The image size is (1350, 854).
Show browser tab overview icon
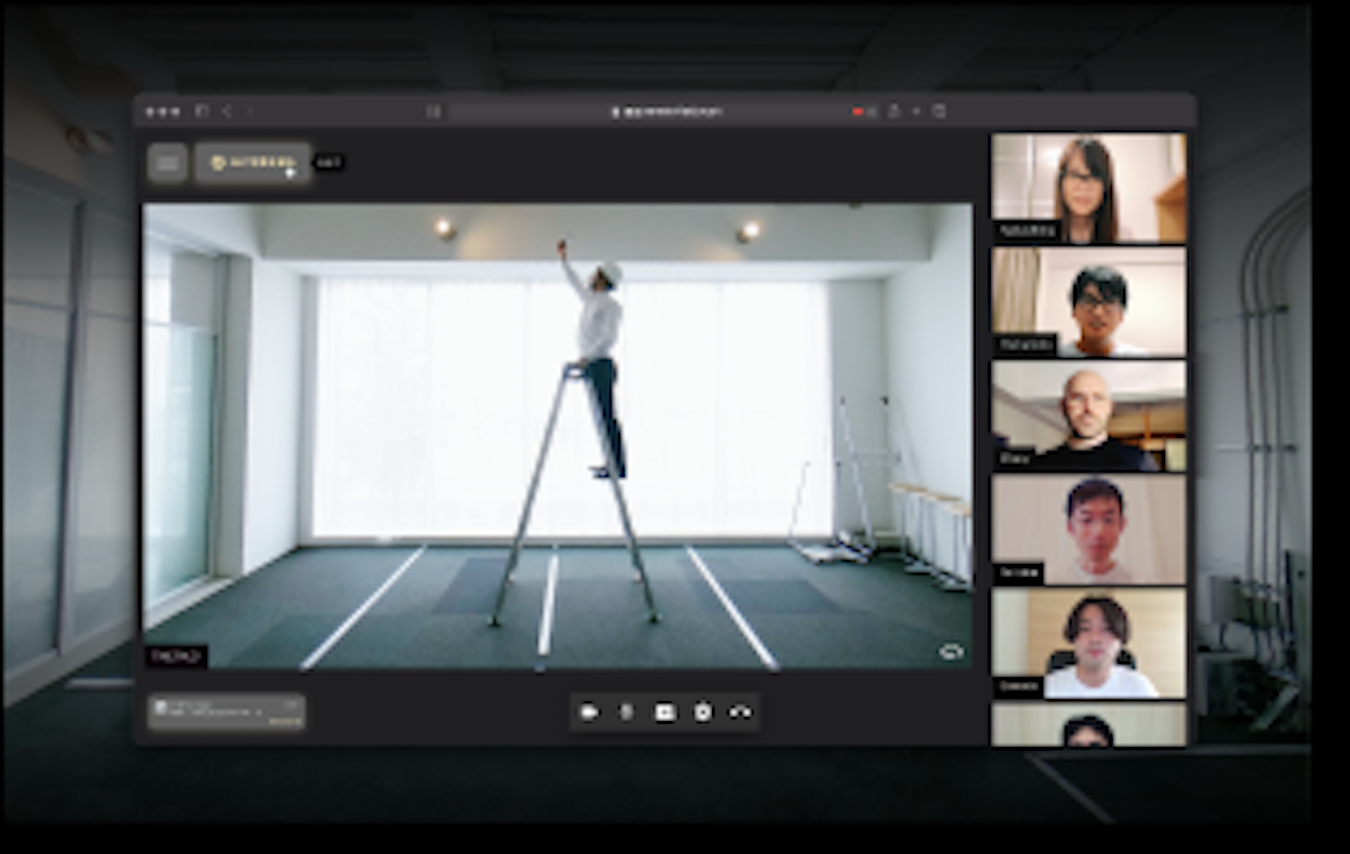point(939,112)
